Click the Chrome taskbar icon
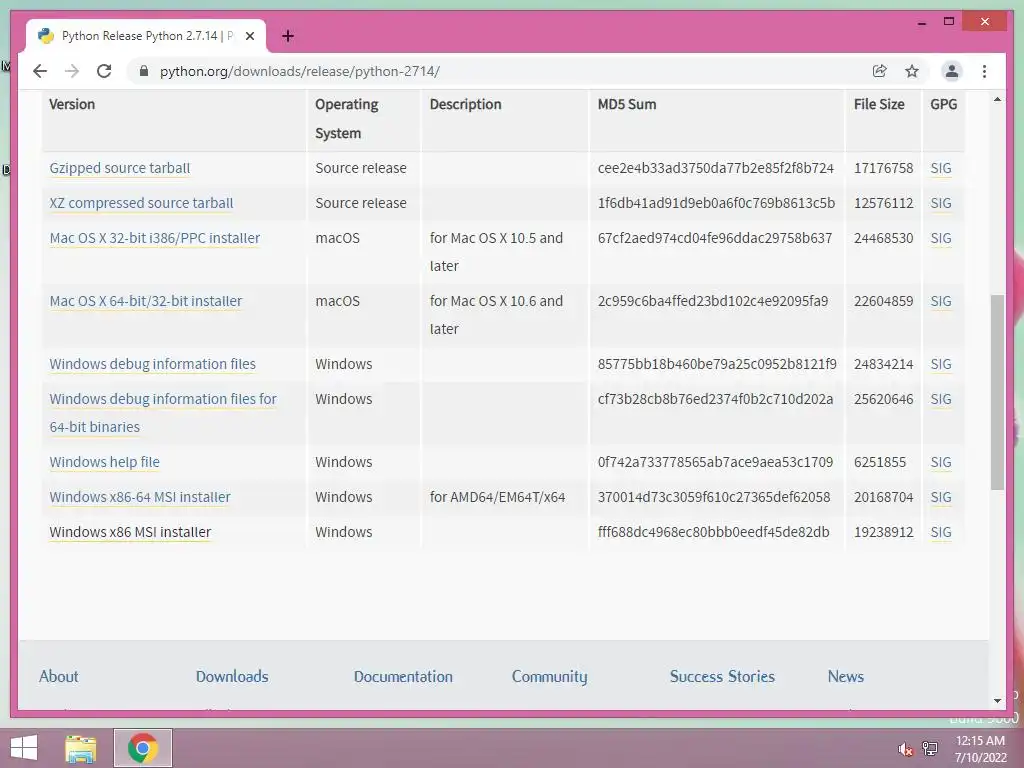Screen dimensions: 1024x768 click(143, 748)
